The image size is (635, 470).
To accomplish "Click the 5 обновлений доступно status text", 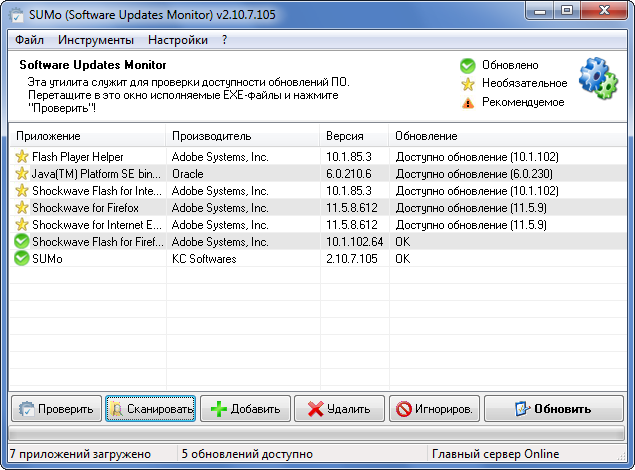I will coord(247,454).
